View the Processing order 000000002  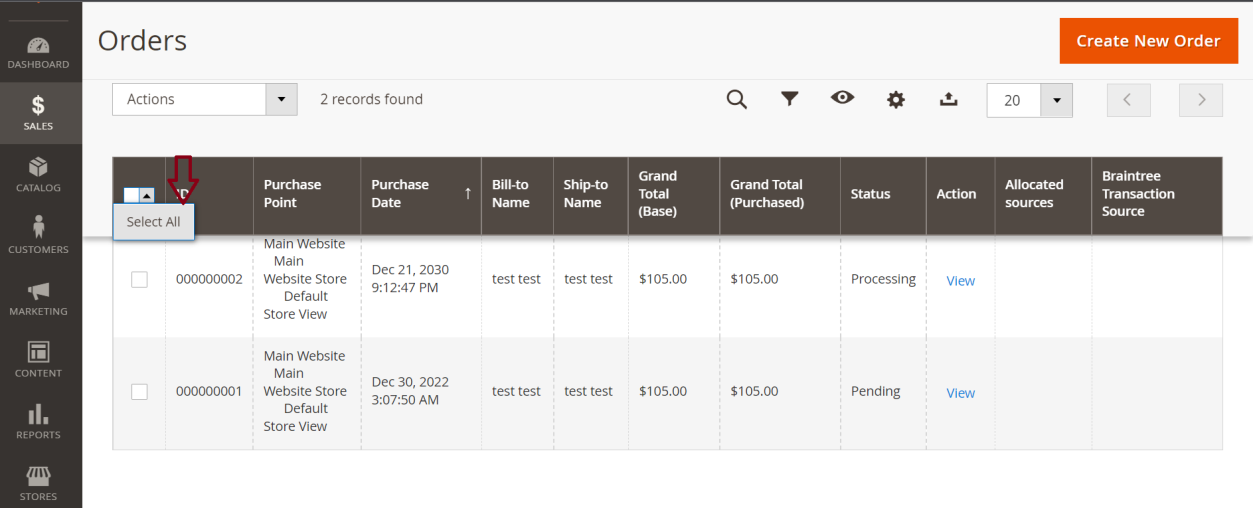(960, 281)
